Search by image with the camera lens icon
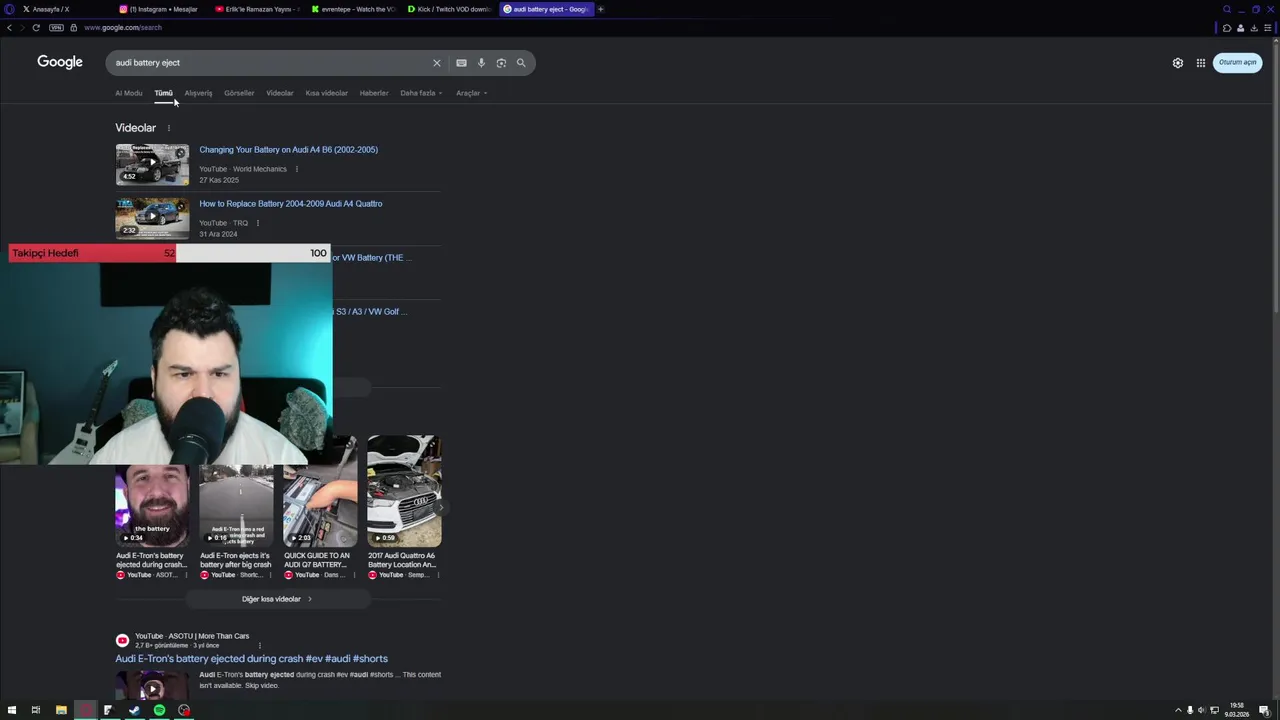This screenshot has height=720, width=1280. [501, 63]
